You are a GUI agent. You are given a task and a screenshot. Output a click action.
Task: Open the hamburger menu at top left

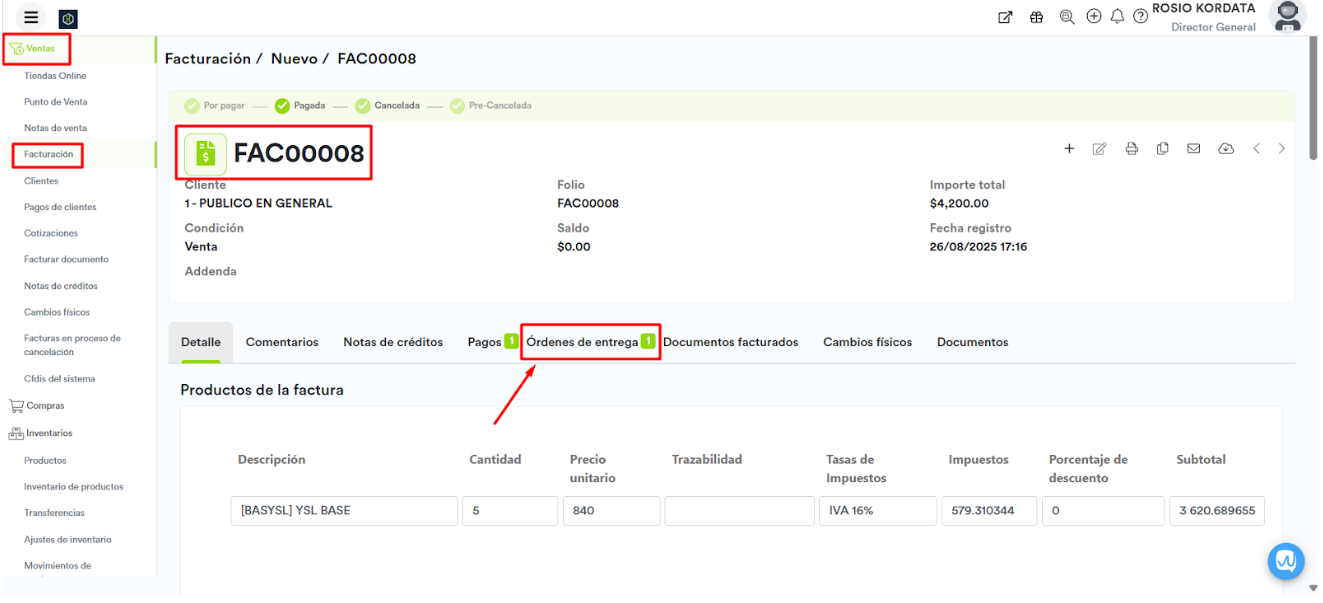click(x=31, y=17)
